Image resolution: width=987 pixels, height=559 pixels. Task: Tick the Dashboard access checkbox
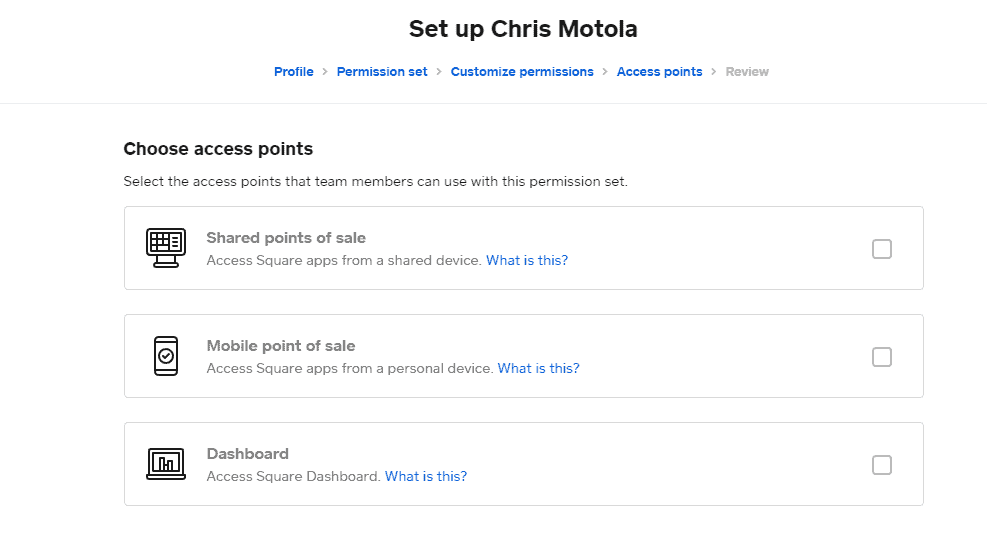[x=882, y=465]
